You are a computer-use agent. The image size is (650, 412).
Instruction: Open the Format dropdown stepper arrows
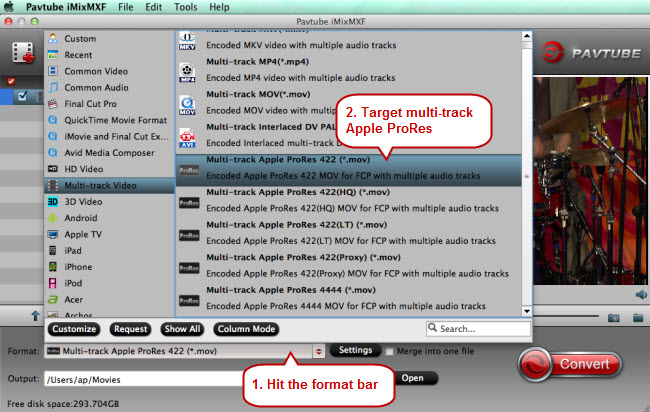(x=318, y=351)
